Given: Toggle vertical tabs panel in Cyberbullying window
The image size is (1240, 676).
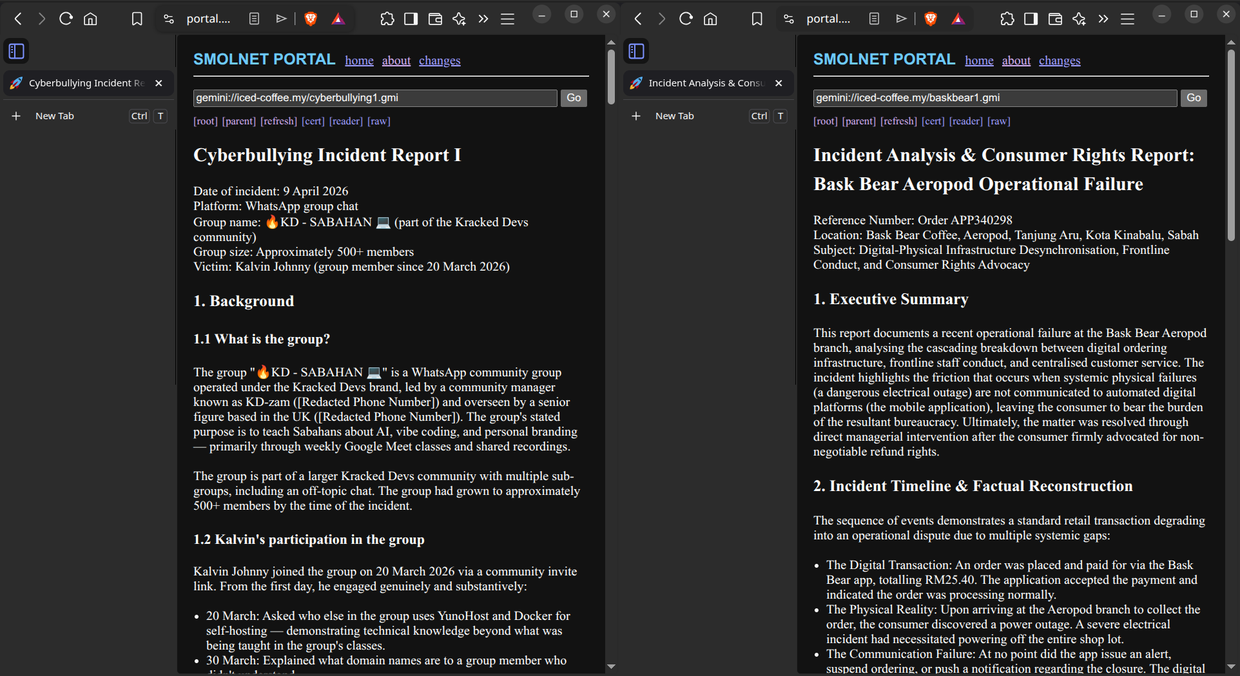Looking at the screenshot, I should pos(16,51).
